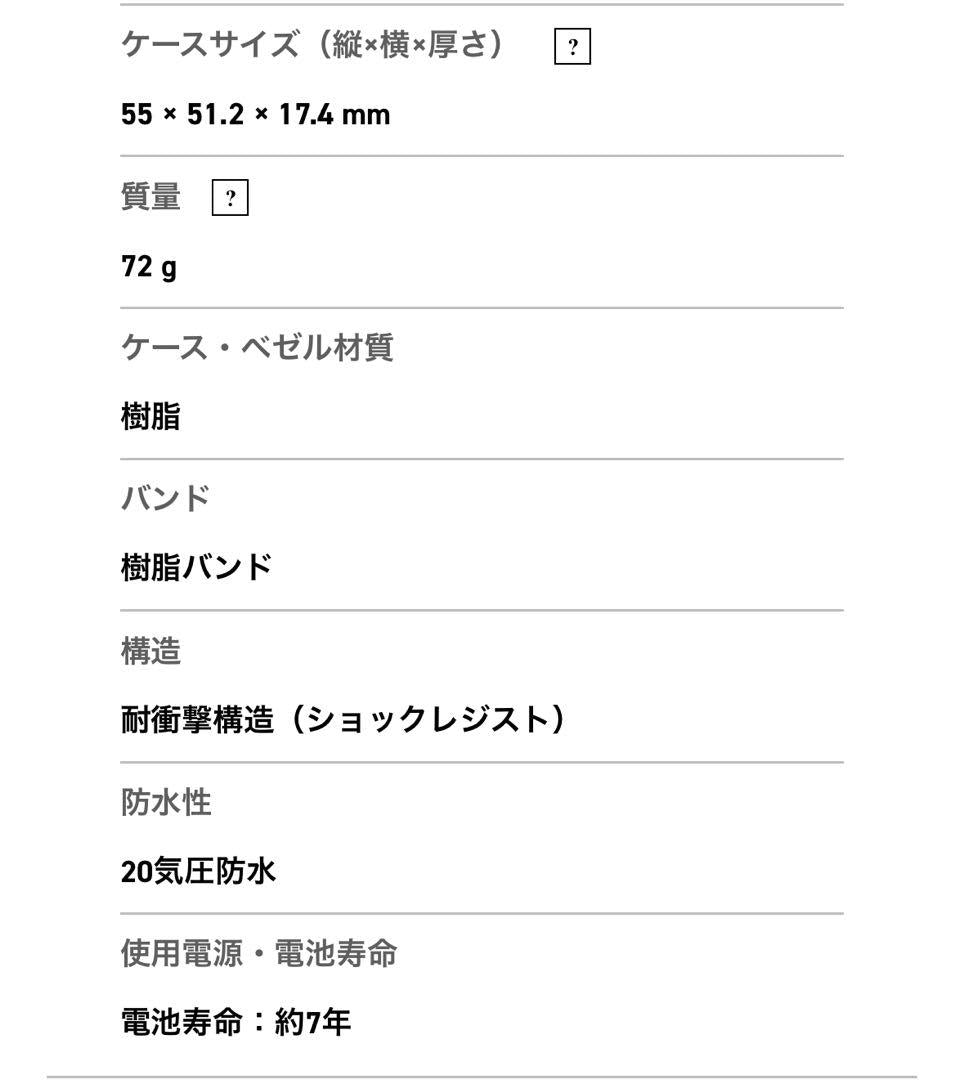Click the 質量 spec label

tap(151, 197)
